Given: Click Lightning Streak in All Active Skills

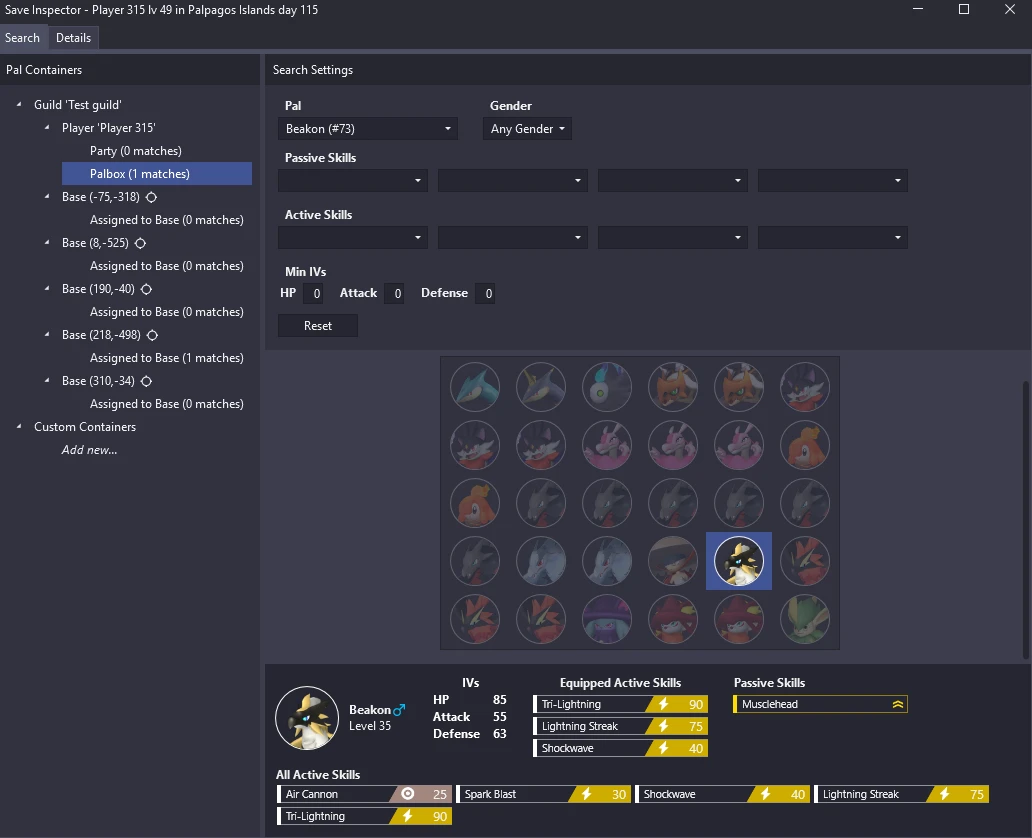Looking at the screenshot, I should click(x=902, y=794).
